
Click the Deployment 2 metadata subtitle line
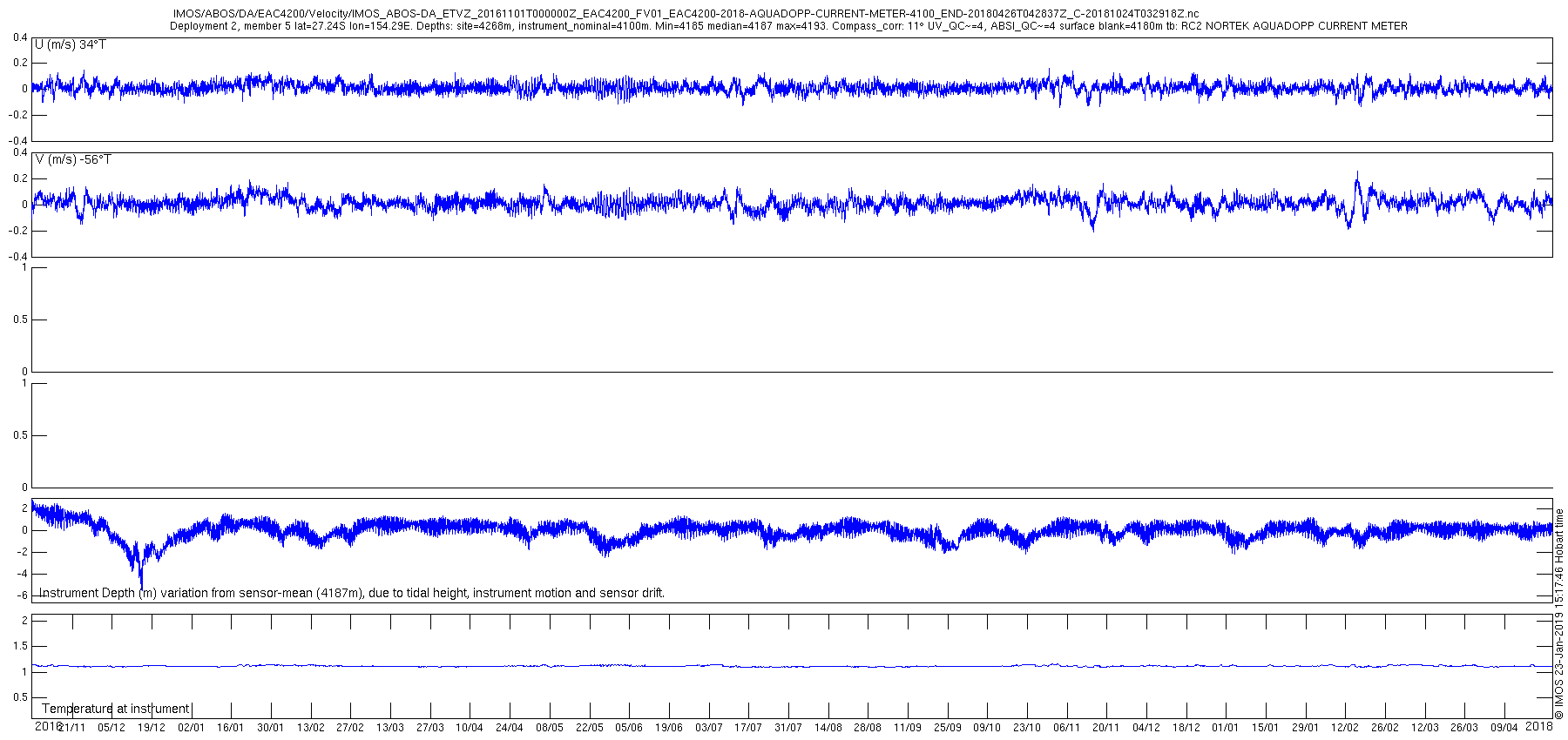788,26
